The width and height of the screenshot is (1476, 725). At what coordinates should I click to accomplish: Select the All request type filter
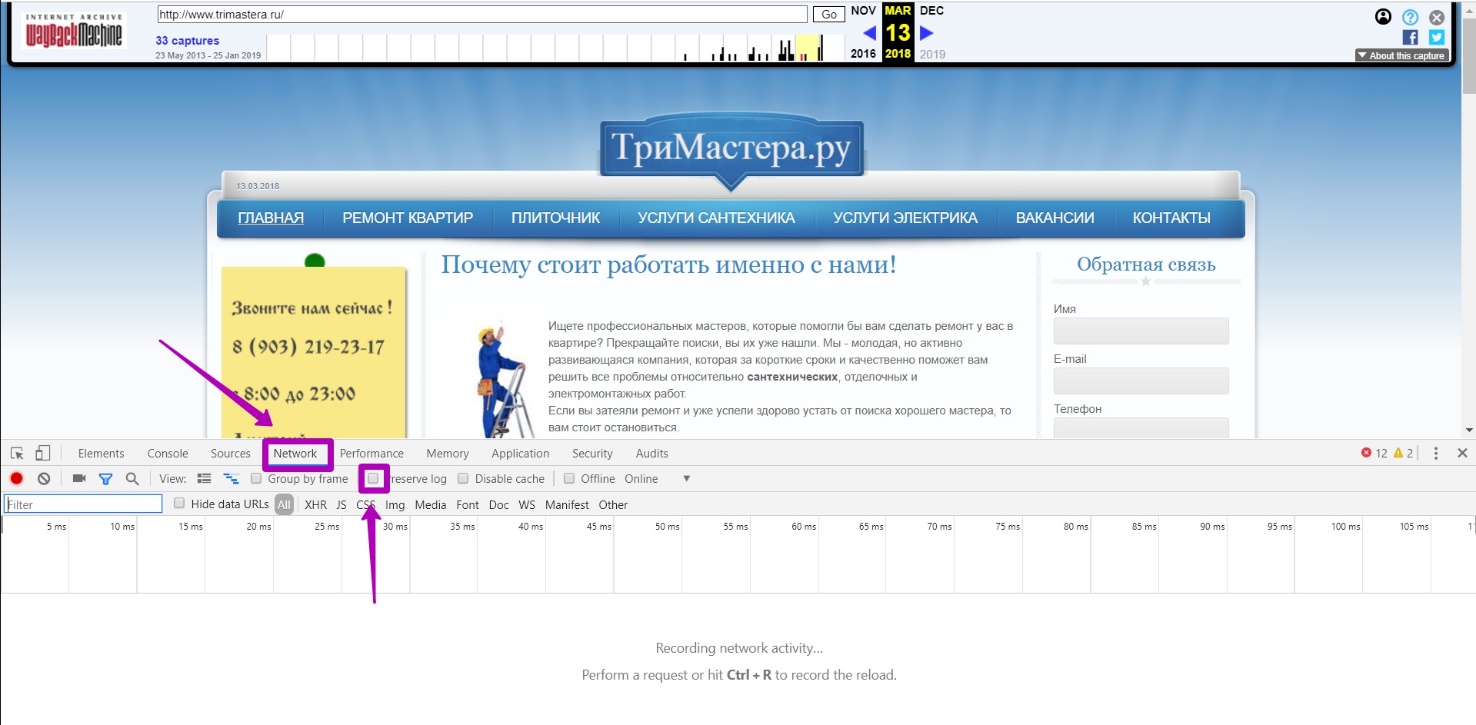click(284, 505)
